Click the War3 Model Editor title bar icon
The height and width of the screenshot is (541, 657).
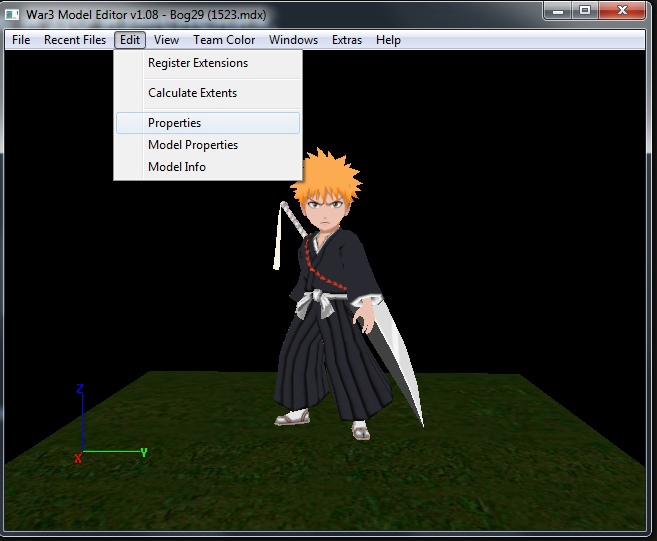tap(12, 15)
